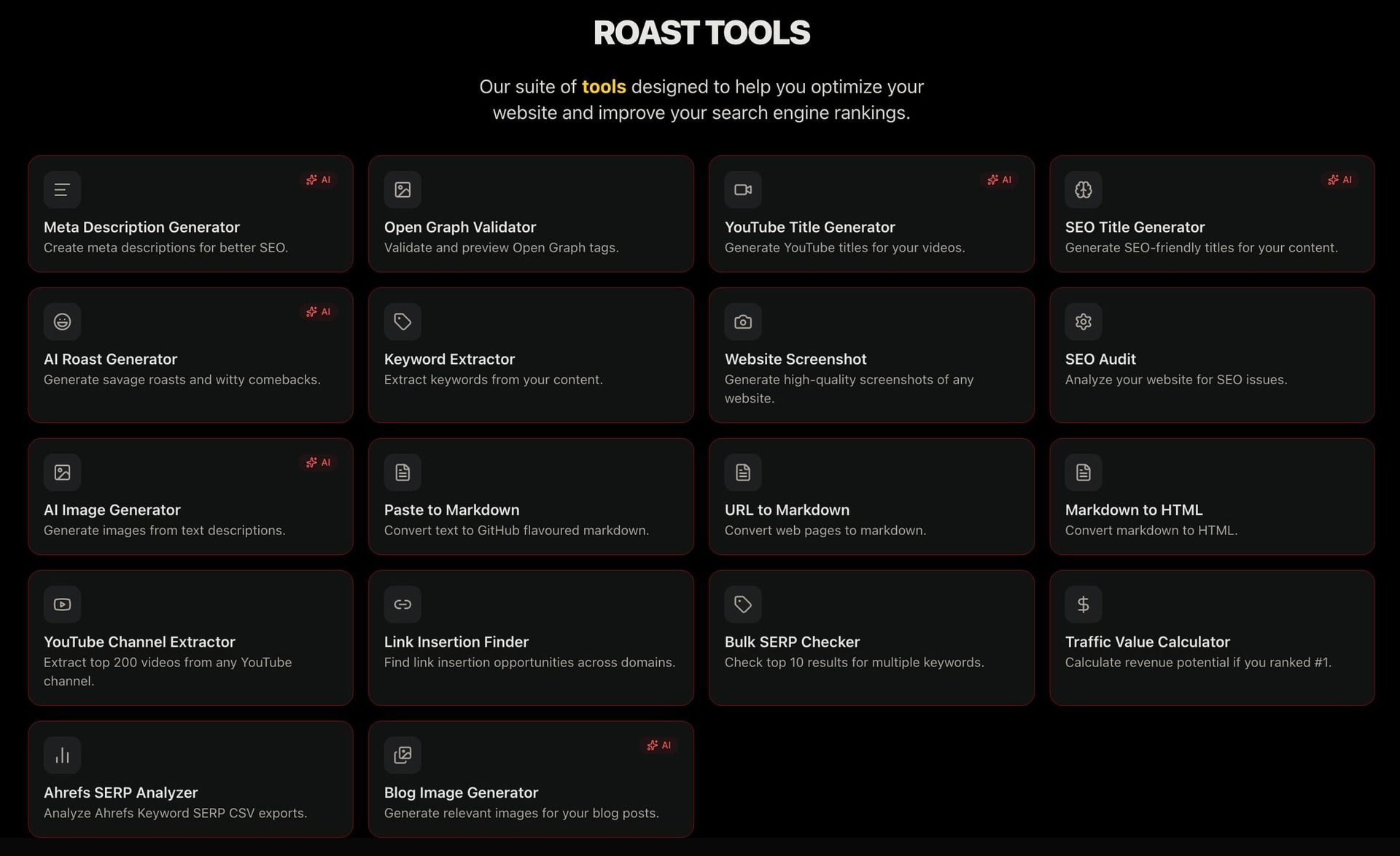
Task: Click the gear icon on SEO Audit
Action: click(x=1083, y=322)
